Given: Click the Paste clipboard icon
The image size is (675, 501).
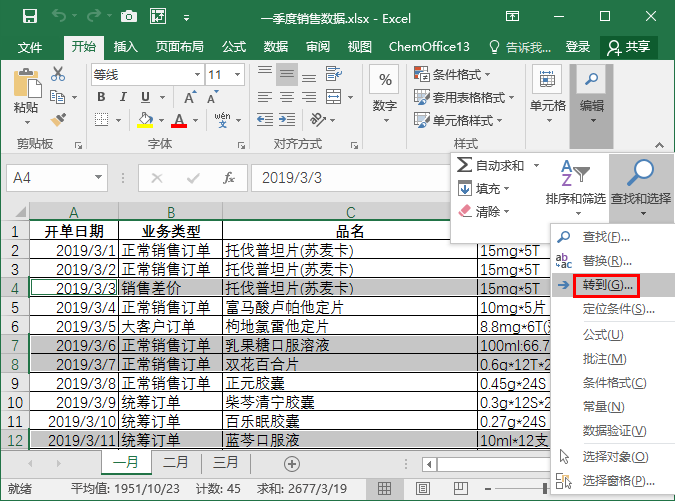Looking at the screenshot, I should tap(27, 83).
